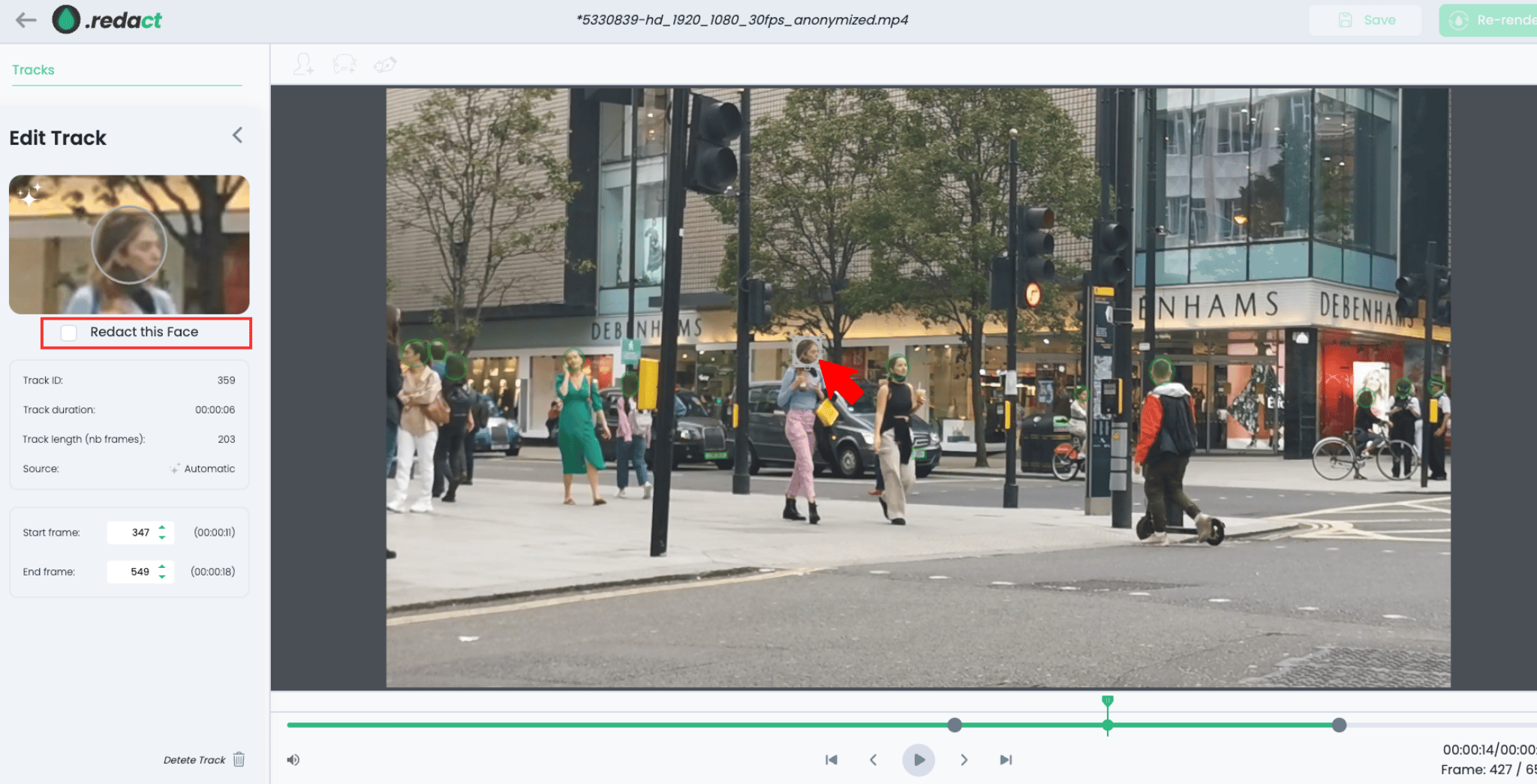Click the End frame input field
Image resolution: width=1537 pixels, height=784 pixels.
[140, 572]
